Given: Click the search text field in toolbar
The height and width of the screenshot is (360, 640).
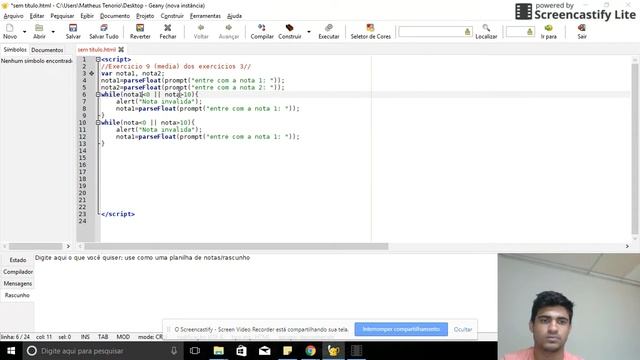Looking at the screenshot, I should (431, 31).
